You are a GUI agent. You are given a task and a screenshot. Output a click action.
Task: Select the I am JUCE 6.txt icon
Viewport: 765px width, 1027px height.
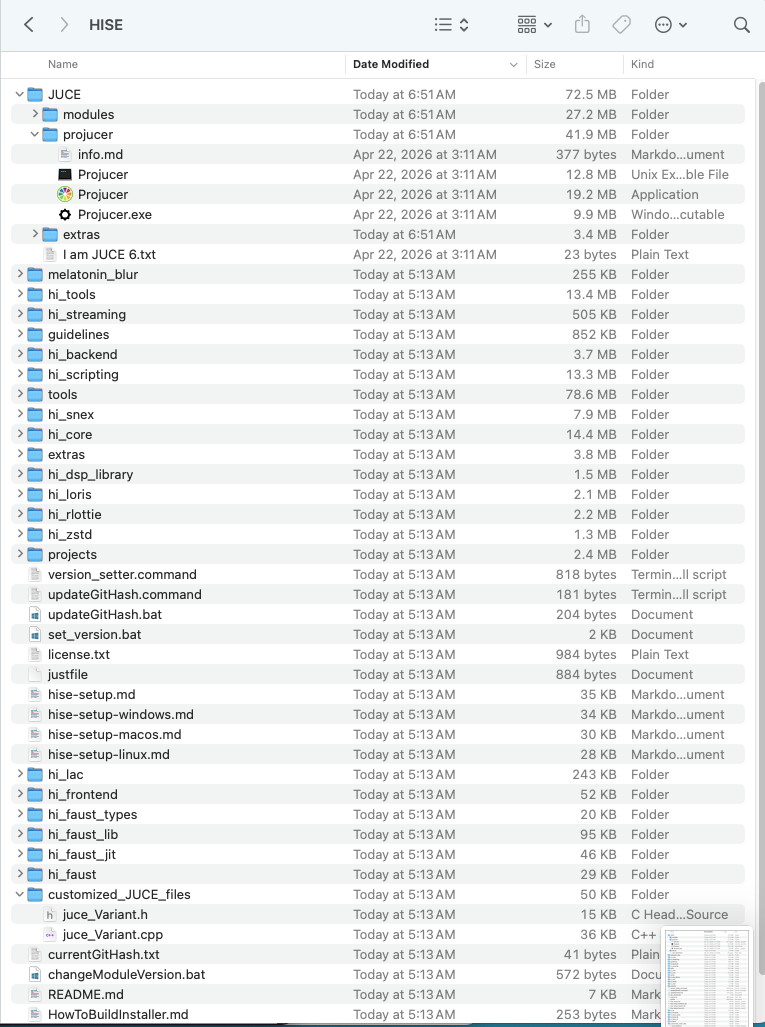[x=50, y=254]
